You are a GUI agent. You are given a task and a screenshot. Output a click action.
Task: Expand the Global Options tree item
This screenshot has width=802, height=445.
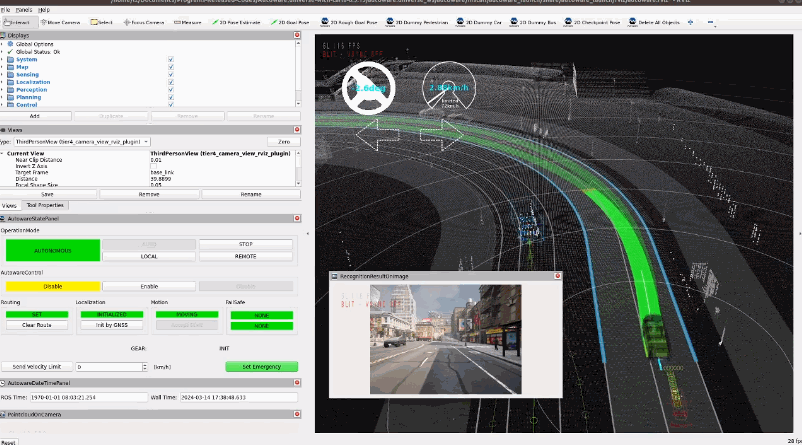point(4,44)
